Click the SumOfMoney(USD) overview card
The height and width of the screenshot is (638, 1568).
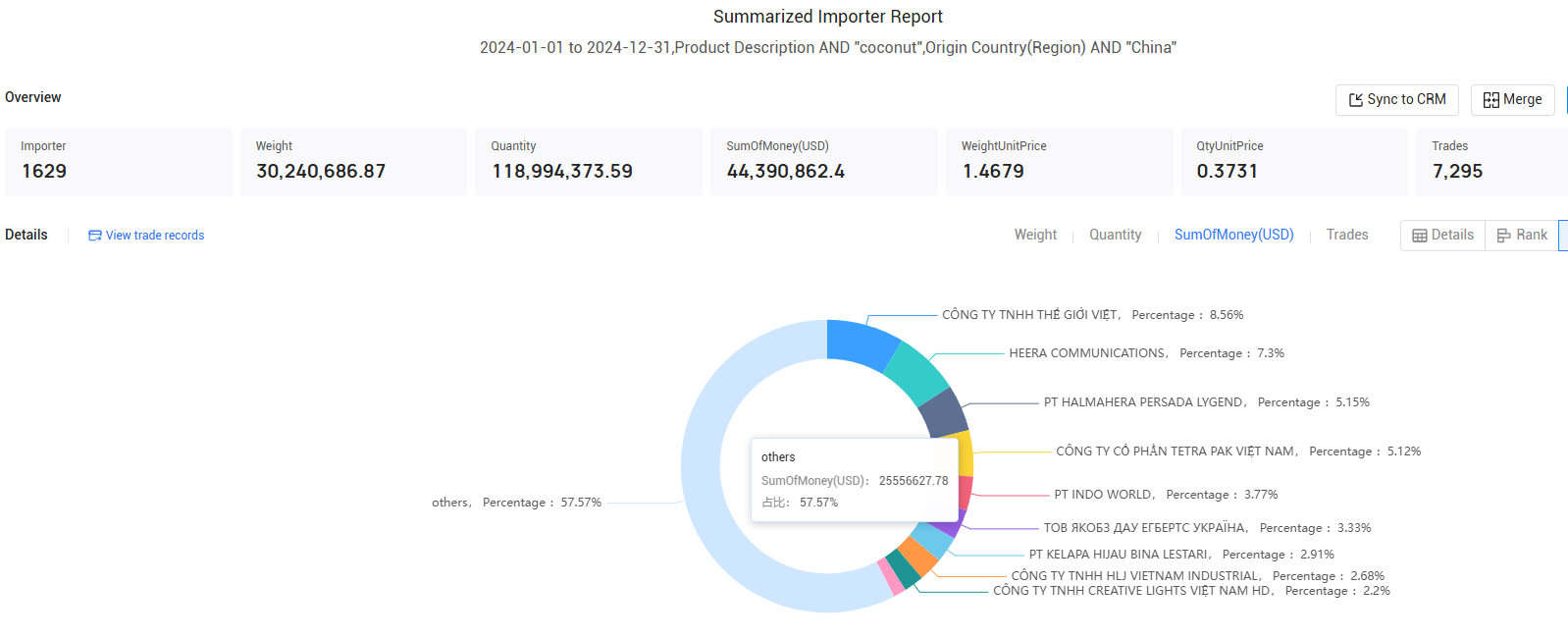[x=823, y=162]
